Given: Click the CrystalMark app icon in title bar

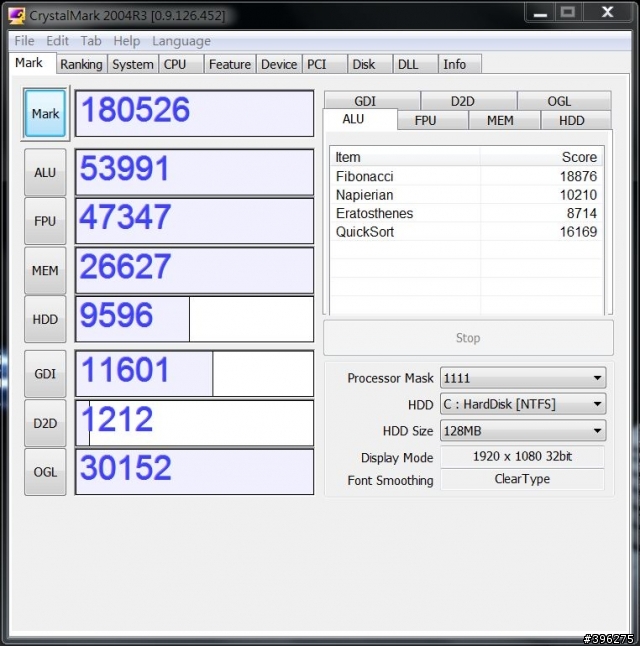Looking at the screenshot, I should [x=16, y=15].
